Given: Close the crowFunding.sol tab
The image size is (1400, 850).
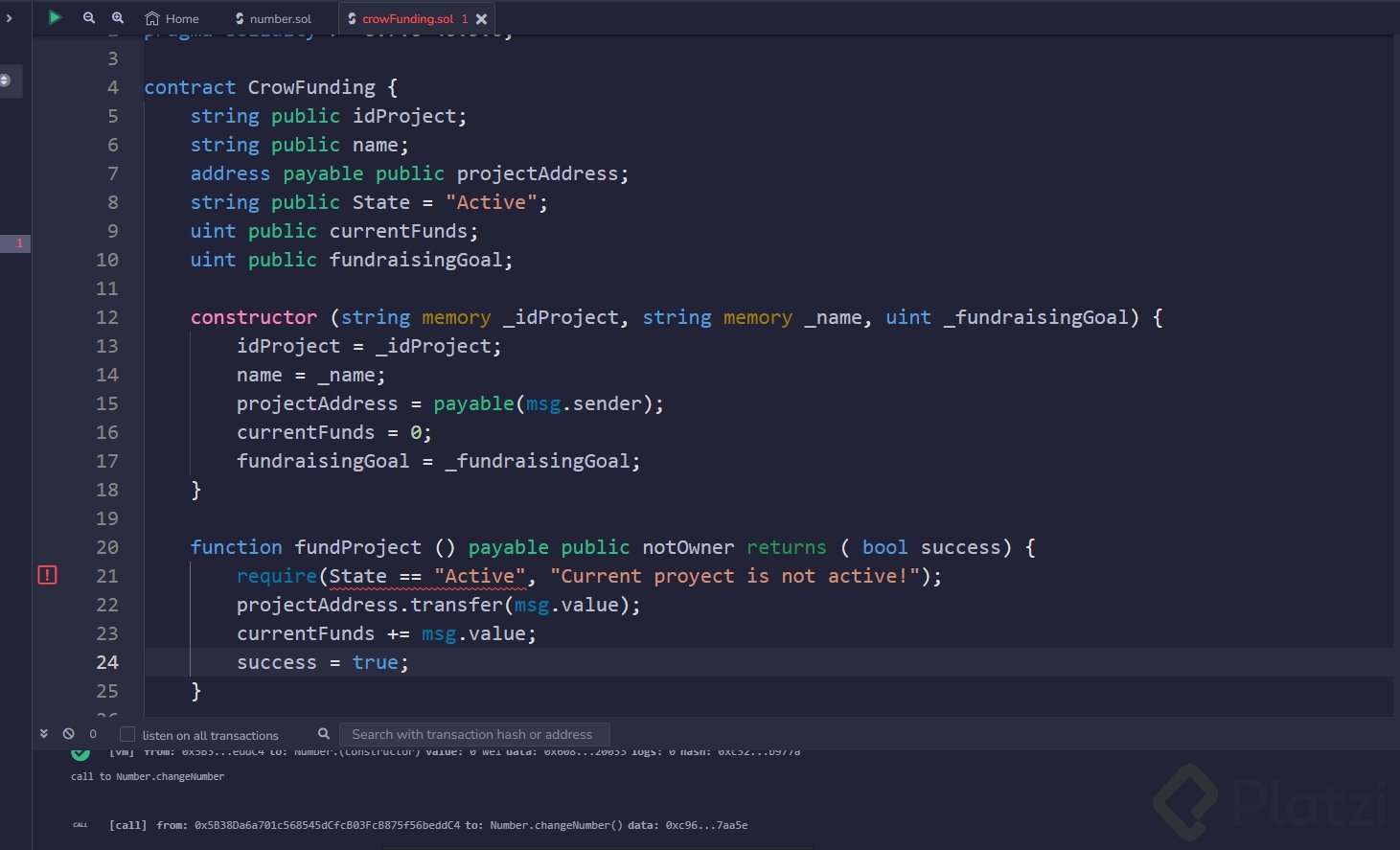Looking at the screenshot, I should click(x=481, y=18).
